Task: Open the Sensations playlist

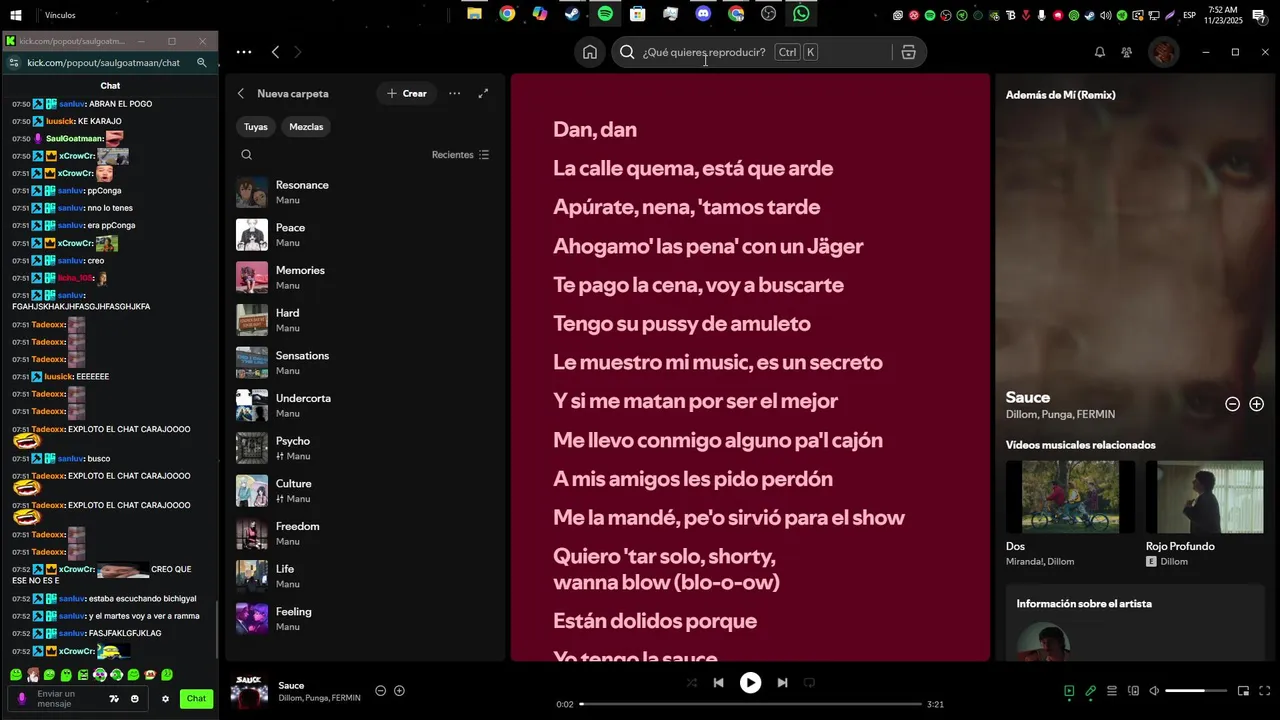Action: coord(365,363)
